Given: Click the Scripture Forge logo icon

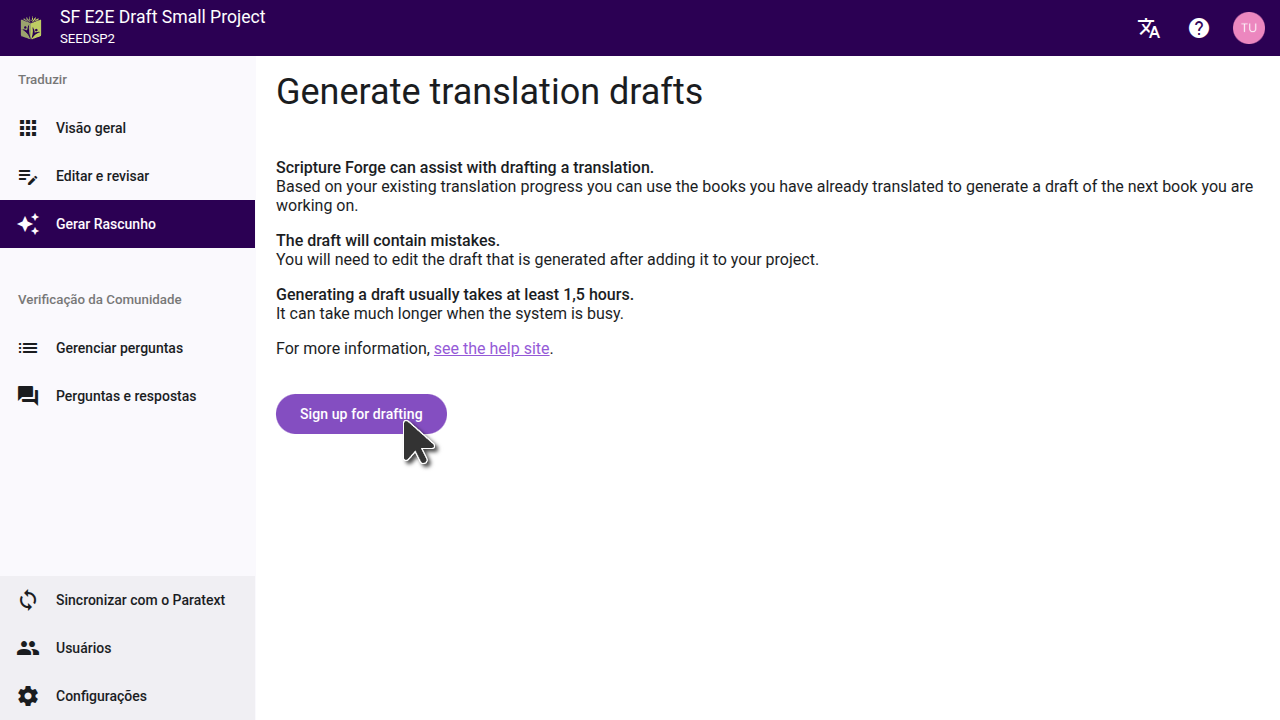Looking at the screenshot, I should pos(31,28).
